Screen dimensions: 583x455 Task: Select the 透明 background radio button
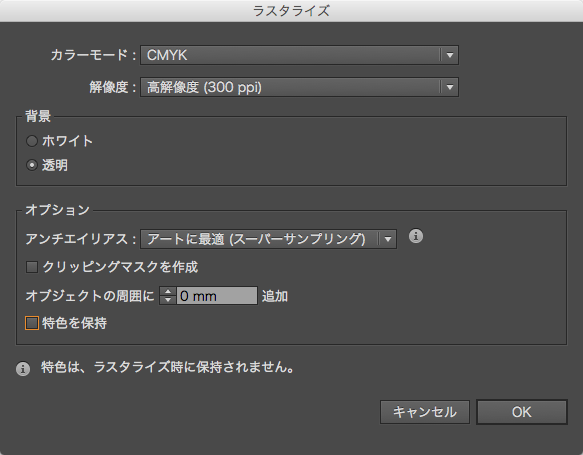click(x=32, y=165)
